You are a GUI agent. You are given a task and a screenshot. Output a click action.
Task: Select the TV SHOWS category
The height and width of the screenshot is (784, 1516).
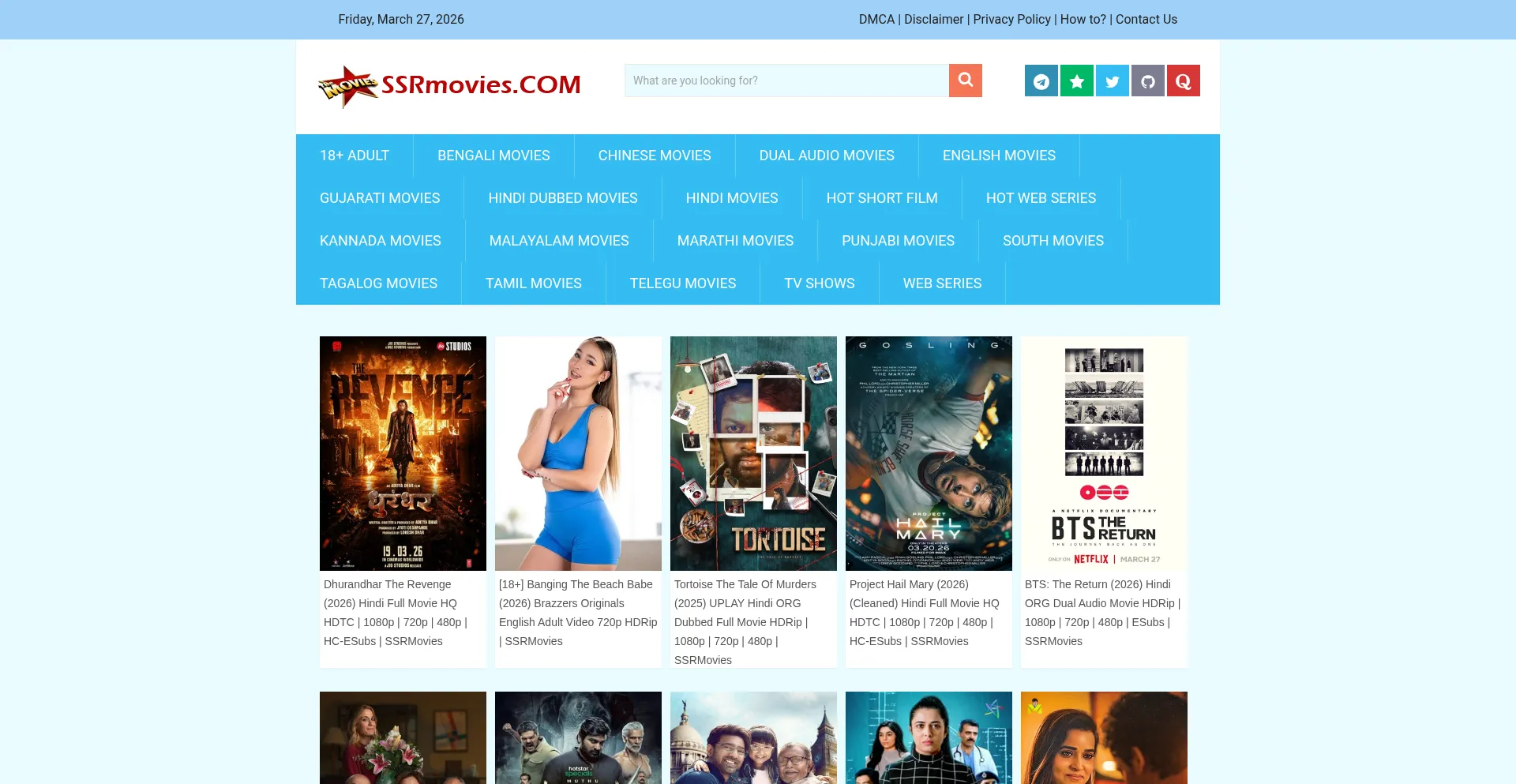(x=820, y=283)
